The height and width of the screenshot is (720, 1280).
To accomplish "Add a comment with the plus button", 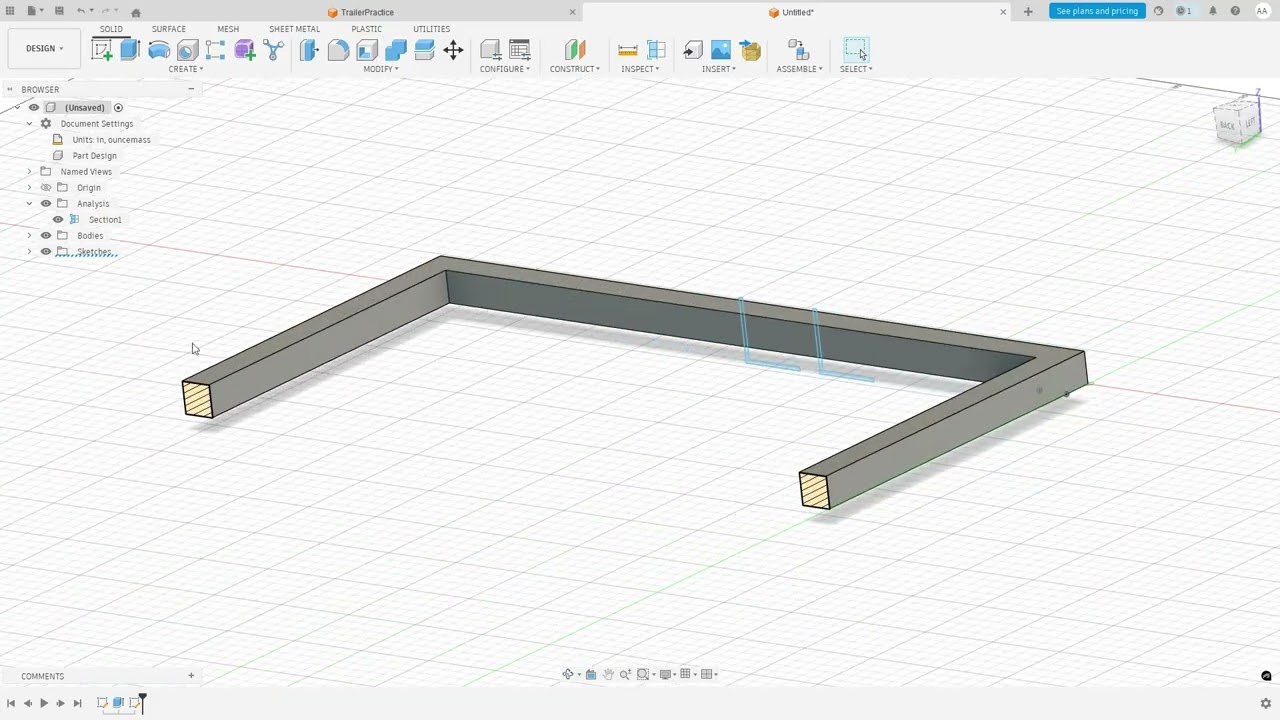I will (x=191, y=676).
